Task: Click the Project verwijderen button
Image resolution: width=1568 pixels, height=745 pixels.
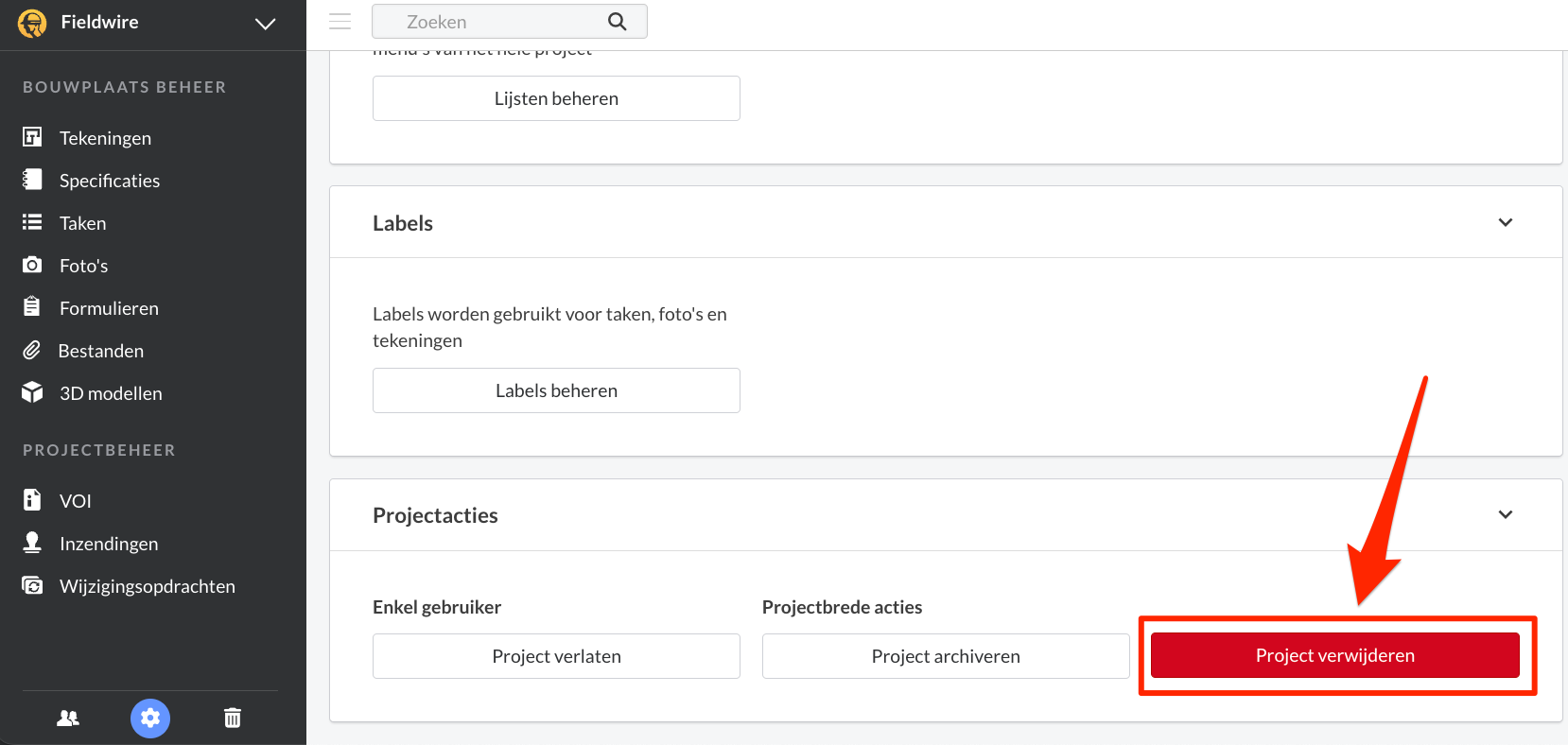Action: pos(1334,655)
